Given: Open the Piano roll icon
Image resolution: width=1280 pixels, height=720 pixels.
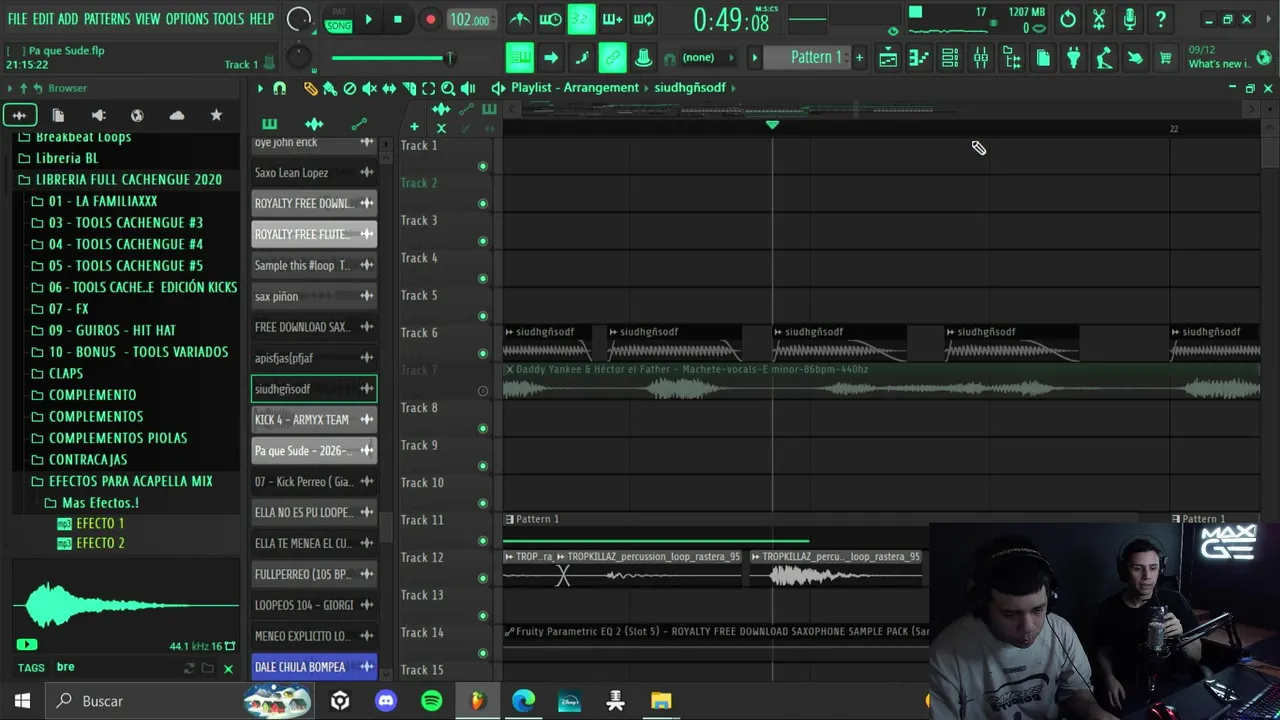Looking at the screenshot, I should 919,58.
